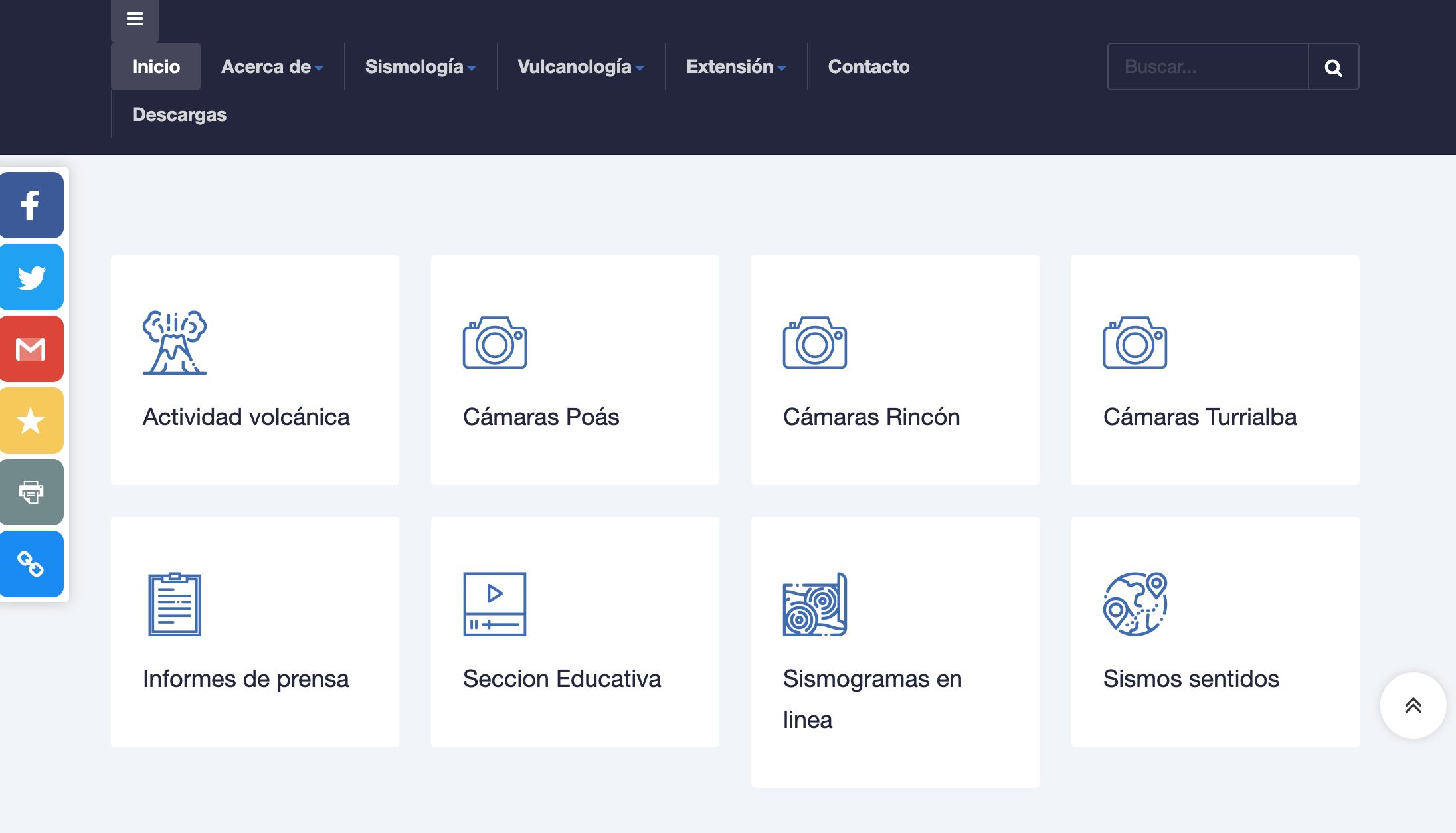Go to the Contacto menu item
Viewport: 1456px width, 833px height.
[x=868, y=67]
